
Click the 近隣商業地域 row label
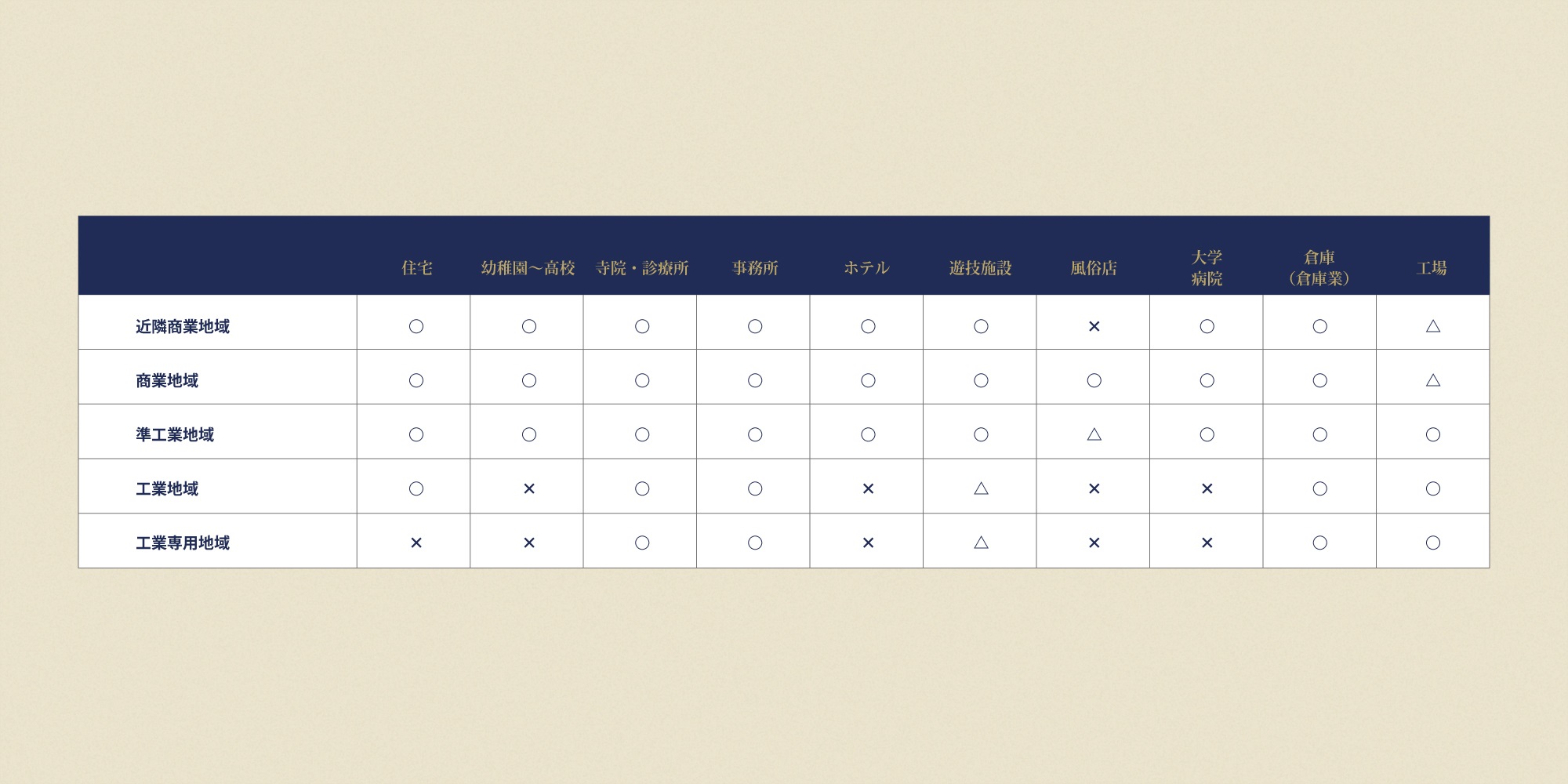182,326
